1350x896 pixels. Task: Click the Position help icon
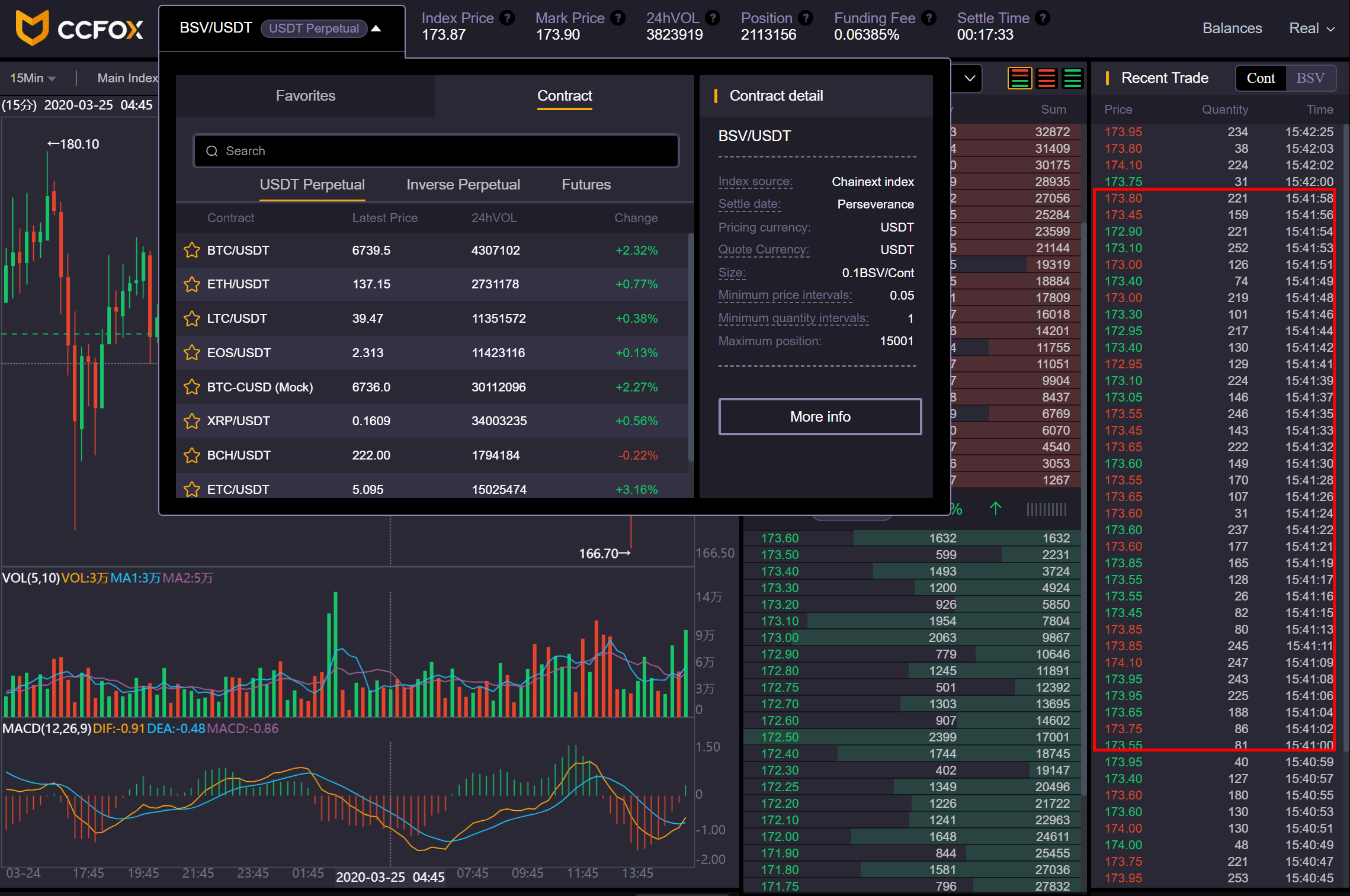[806, 18]
